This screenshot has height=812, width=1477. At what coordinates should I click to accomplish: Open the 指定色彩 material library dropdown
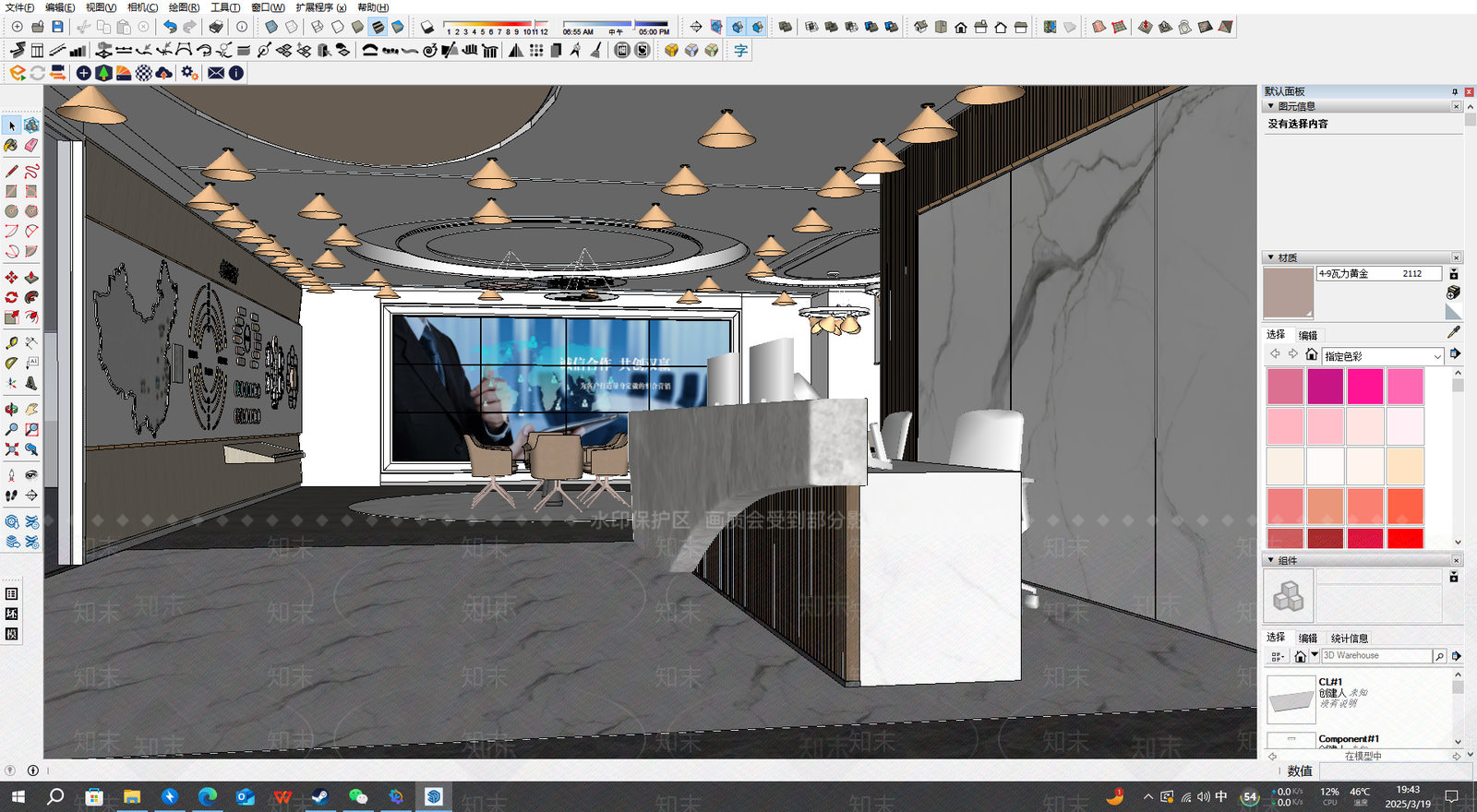coord(1382,356)
